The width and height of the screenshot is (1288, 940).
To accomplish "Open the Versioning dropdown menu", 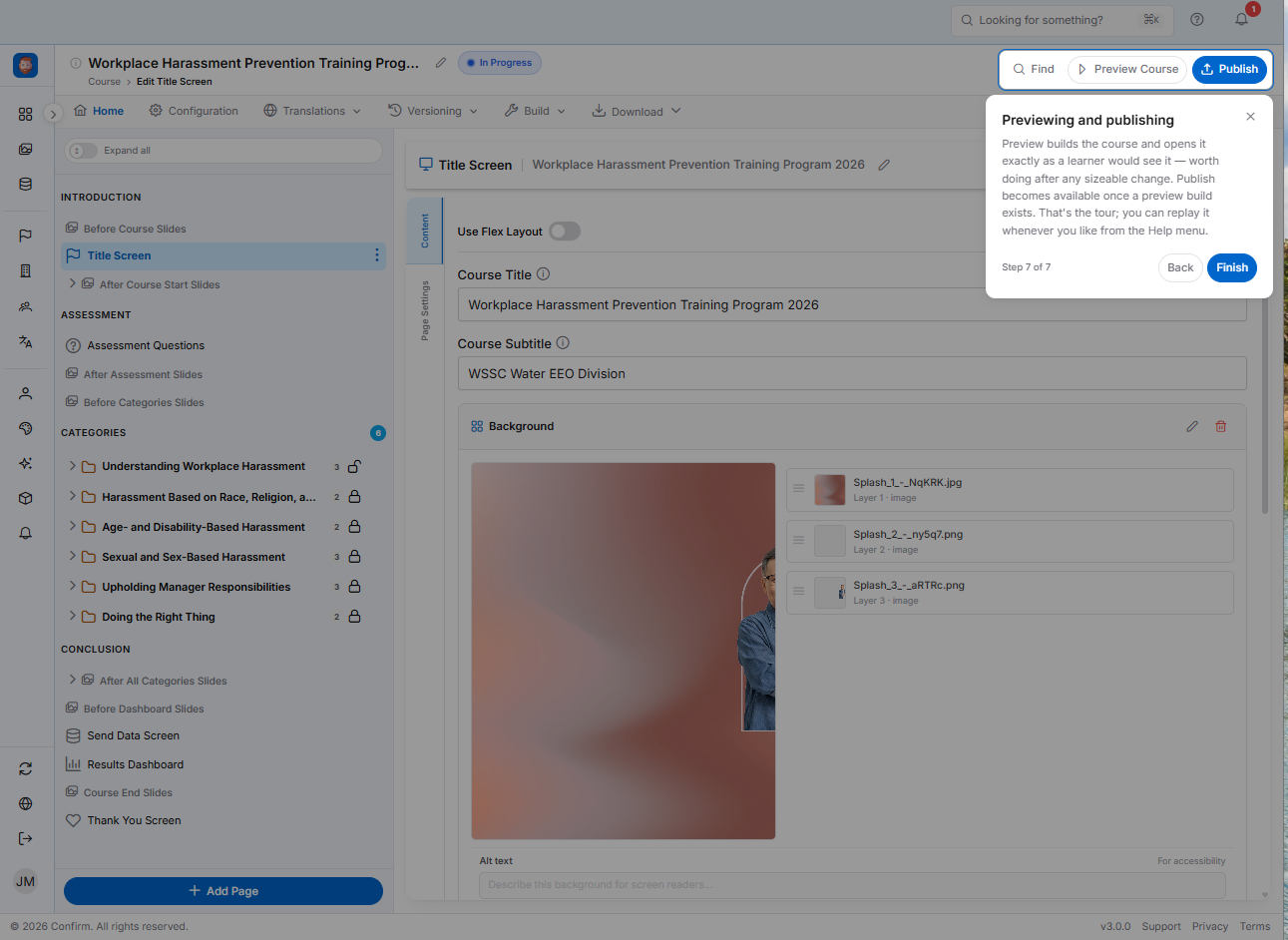I will 433,111.
